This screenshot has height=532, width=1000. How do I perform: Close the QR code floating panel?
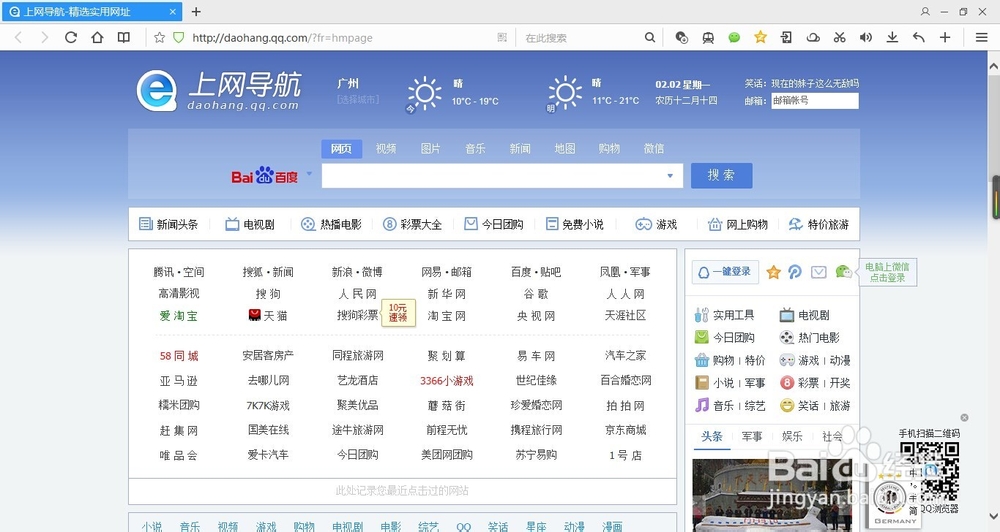click(x=964, y=417)
